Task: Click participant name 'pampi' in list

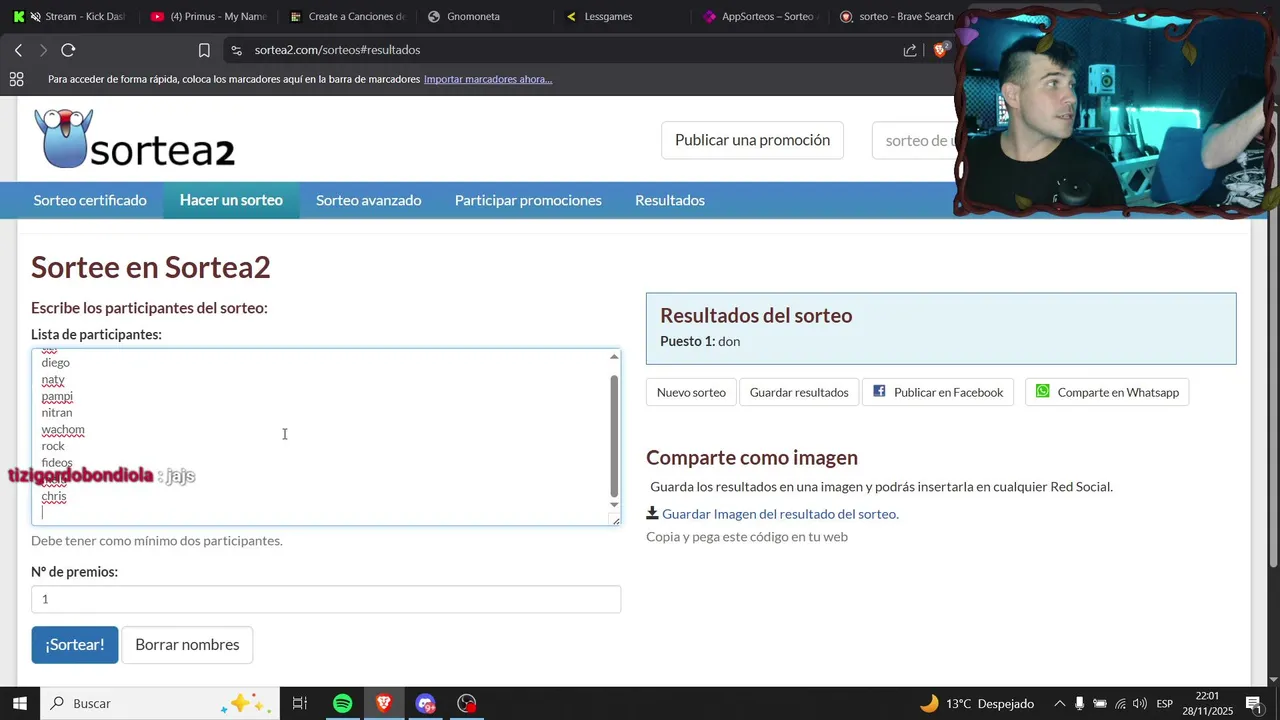Action: tap(57, 397)
